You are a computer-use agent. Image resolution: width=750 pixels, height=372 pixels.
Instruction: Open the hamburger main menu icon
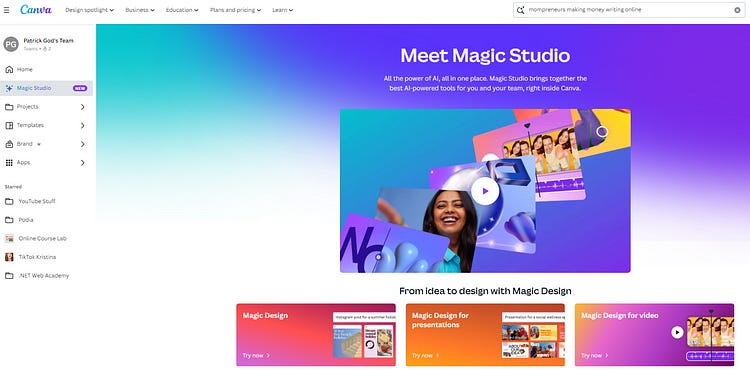tap(6, 10)
